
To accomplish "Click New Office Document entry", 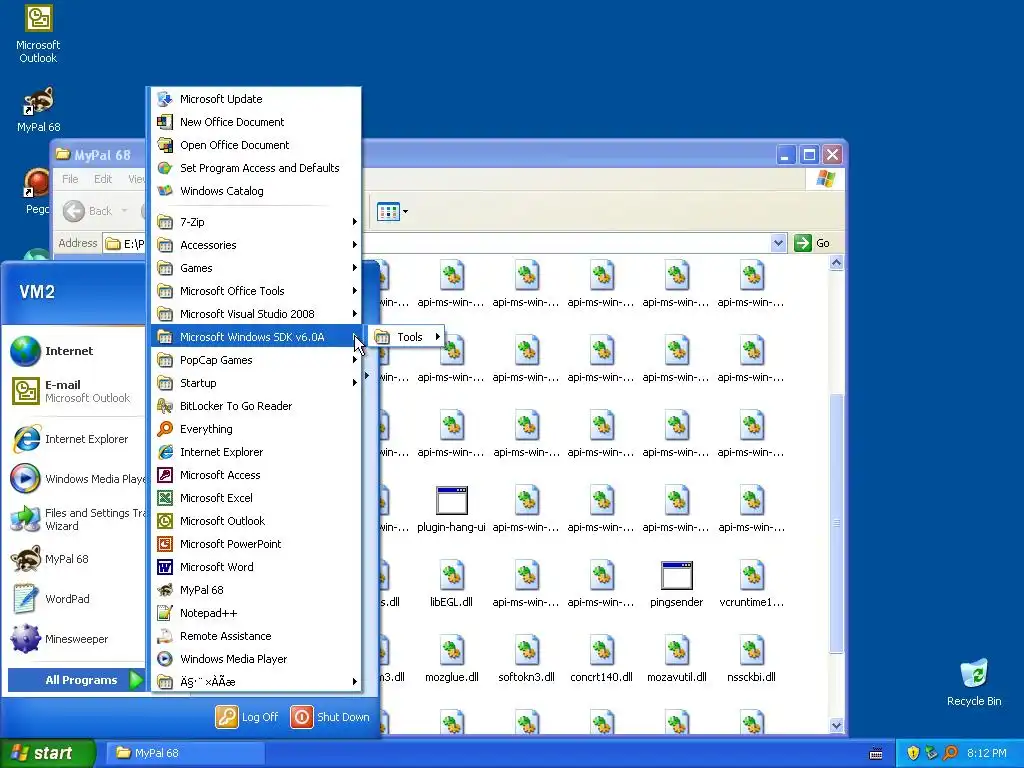I will 256,121.
